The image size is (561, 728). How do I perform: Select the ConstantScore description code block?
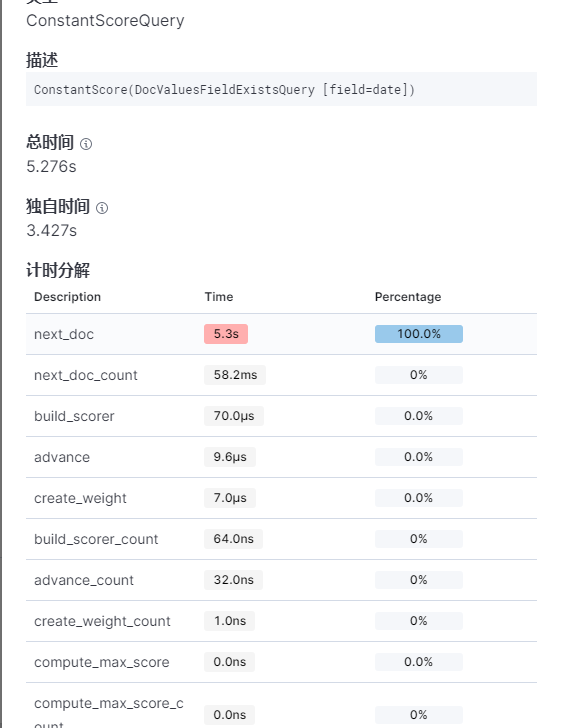(x=281, y=89)
